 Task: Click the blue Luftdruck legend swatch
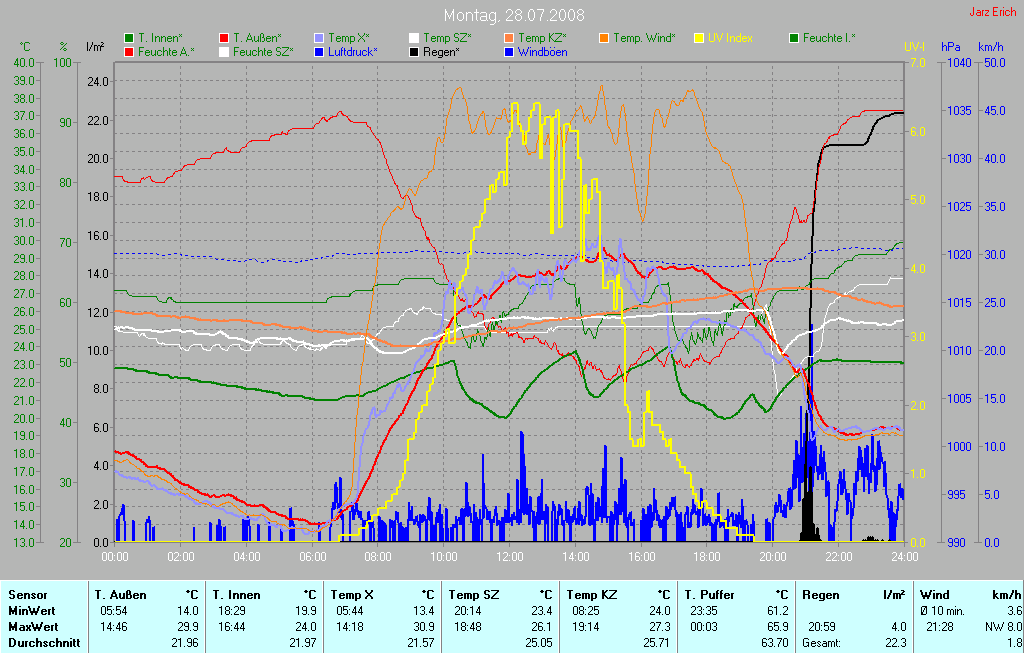[x=319, y=52]
